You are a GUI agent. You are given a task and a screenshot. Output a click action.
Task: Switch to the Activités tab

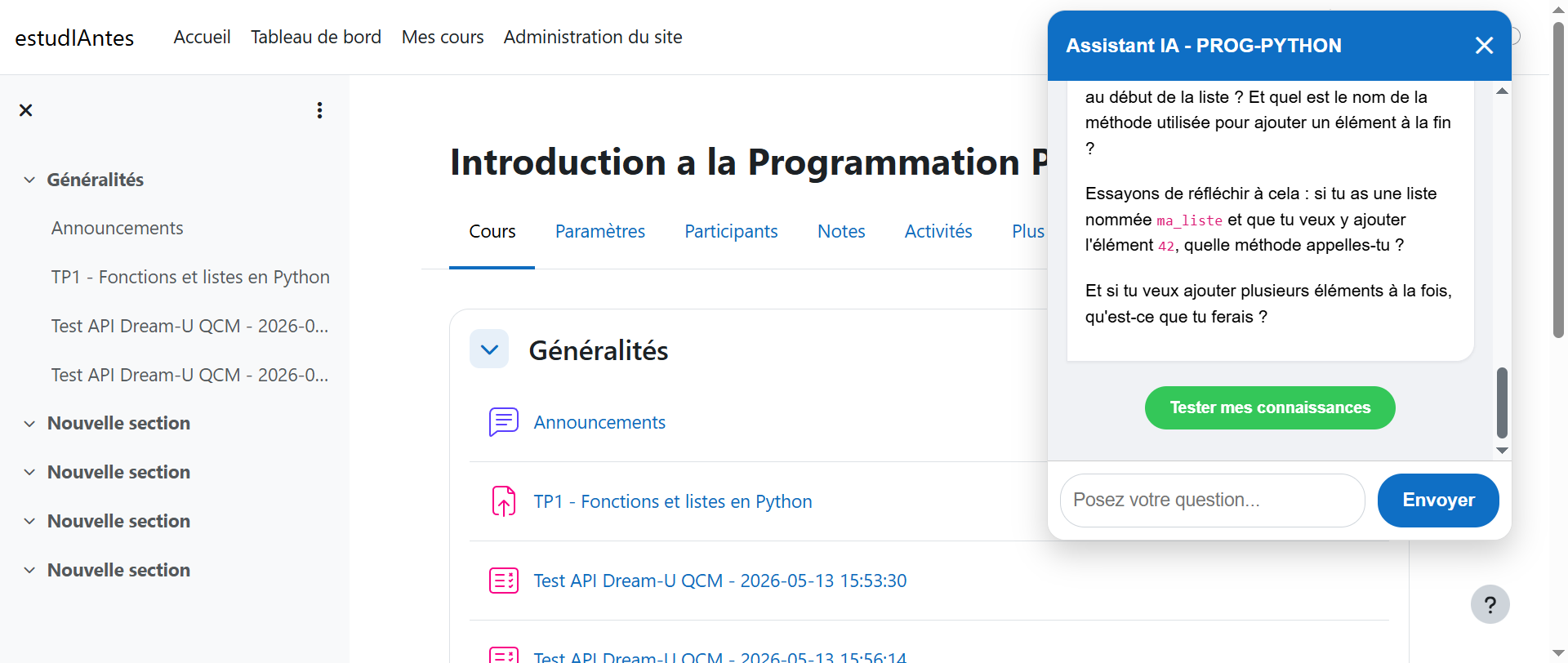click(938, 232)
